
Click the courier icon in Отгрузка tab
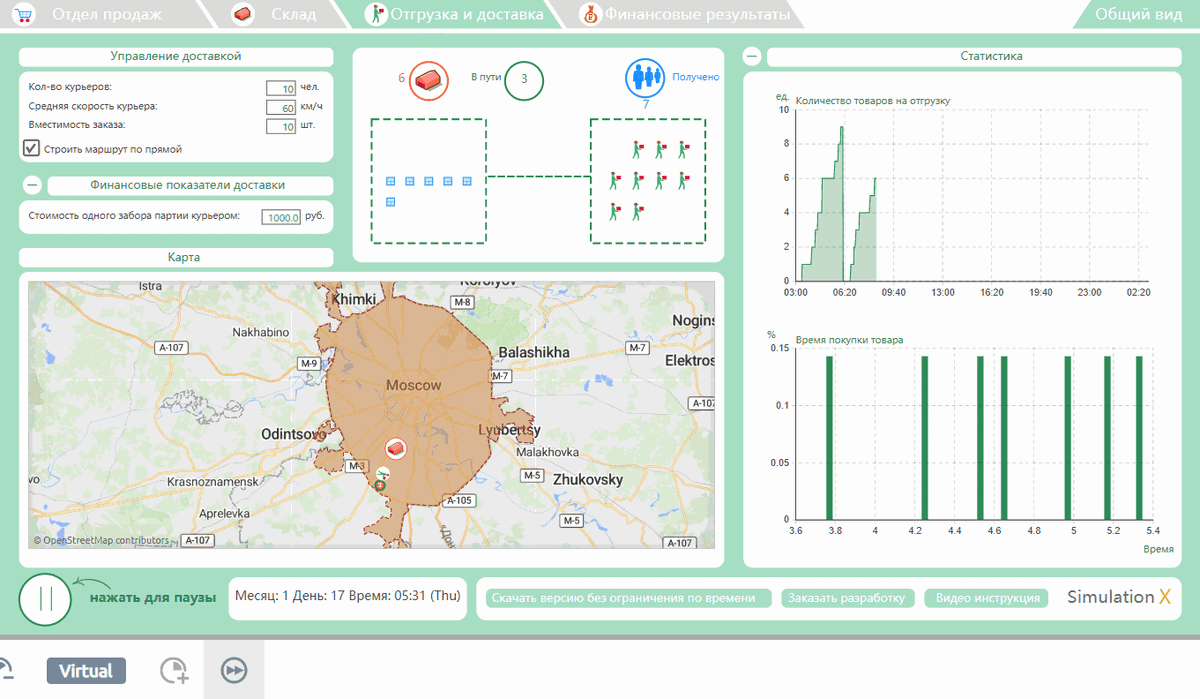(x=377, y=14)
